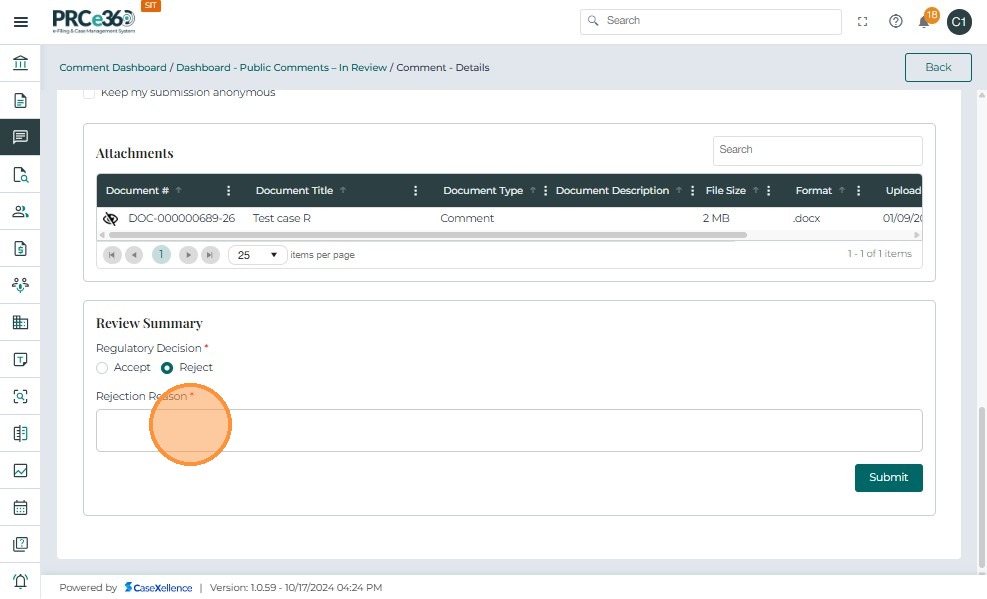Open Document Title column options menu
This screenshot has height=599, width=987.
click(x=416, y=191)
